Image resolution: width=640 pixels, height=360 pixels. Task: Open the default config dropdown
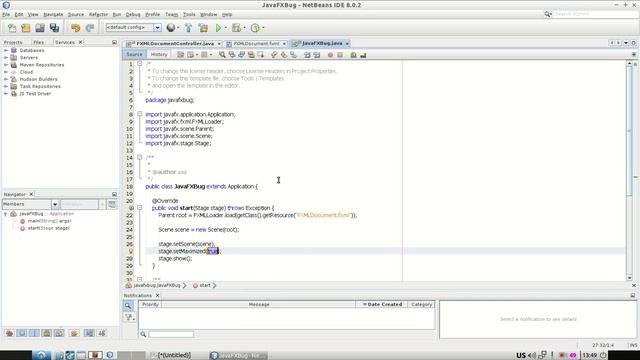pos(157,28)
